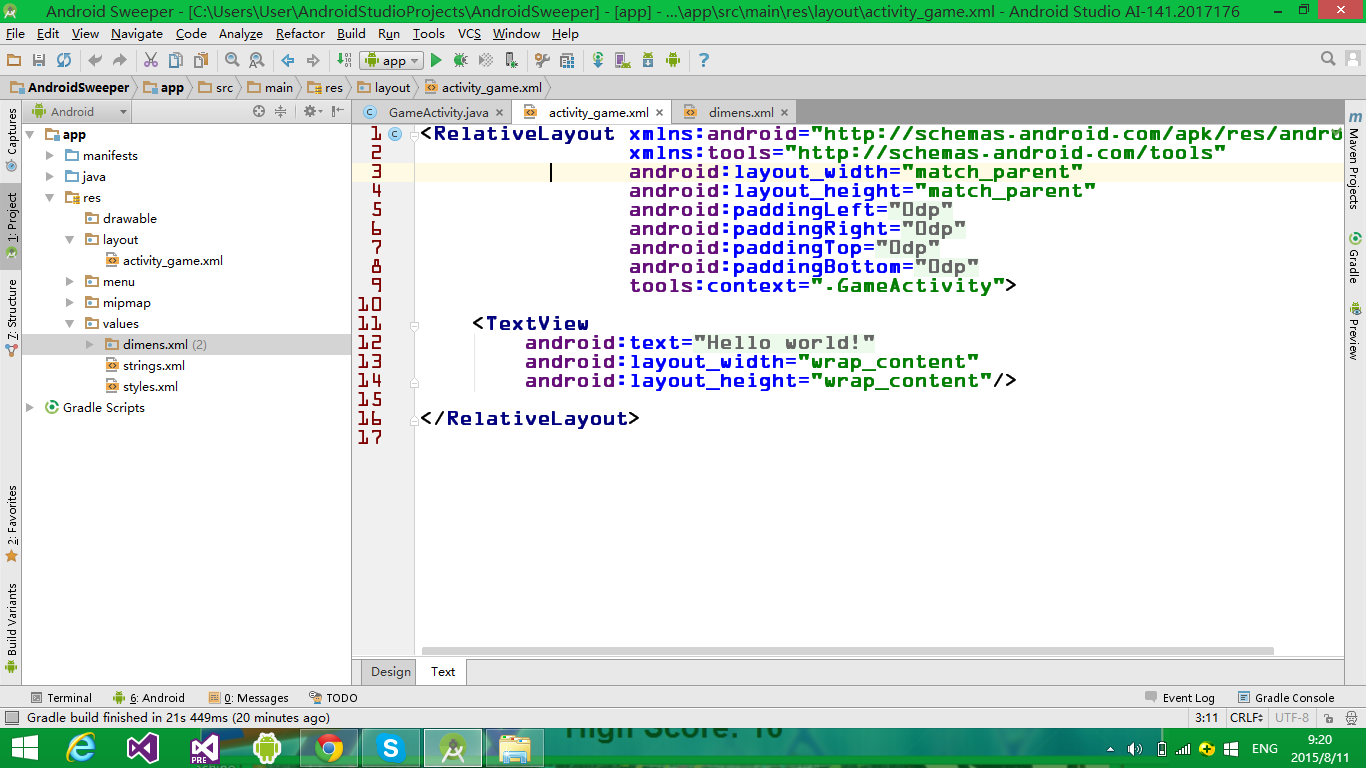Open the Preview side panel
Screen dimensions: 1366x768
1355,331
